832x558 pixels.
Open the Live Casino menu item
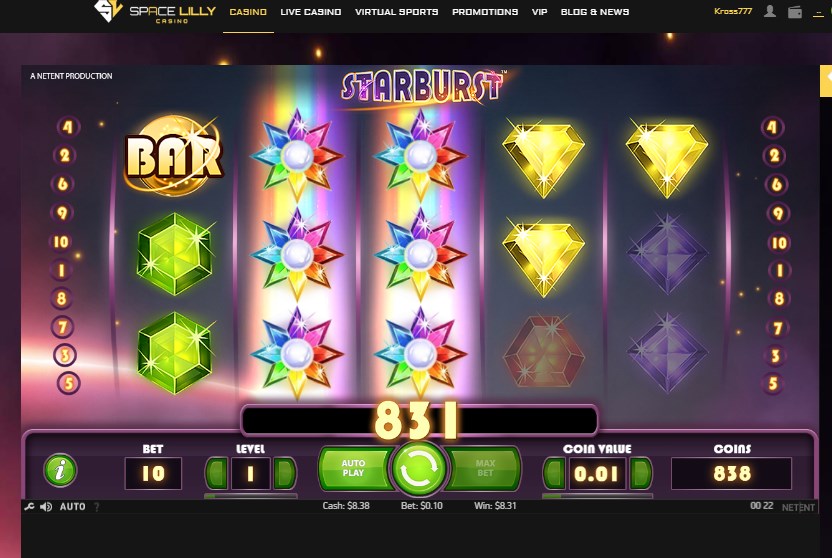click(x=311, y=12)
